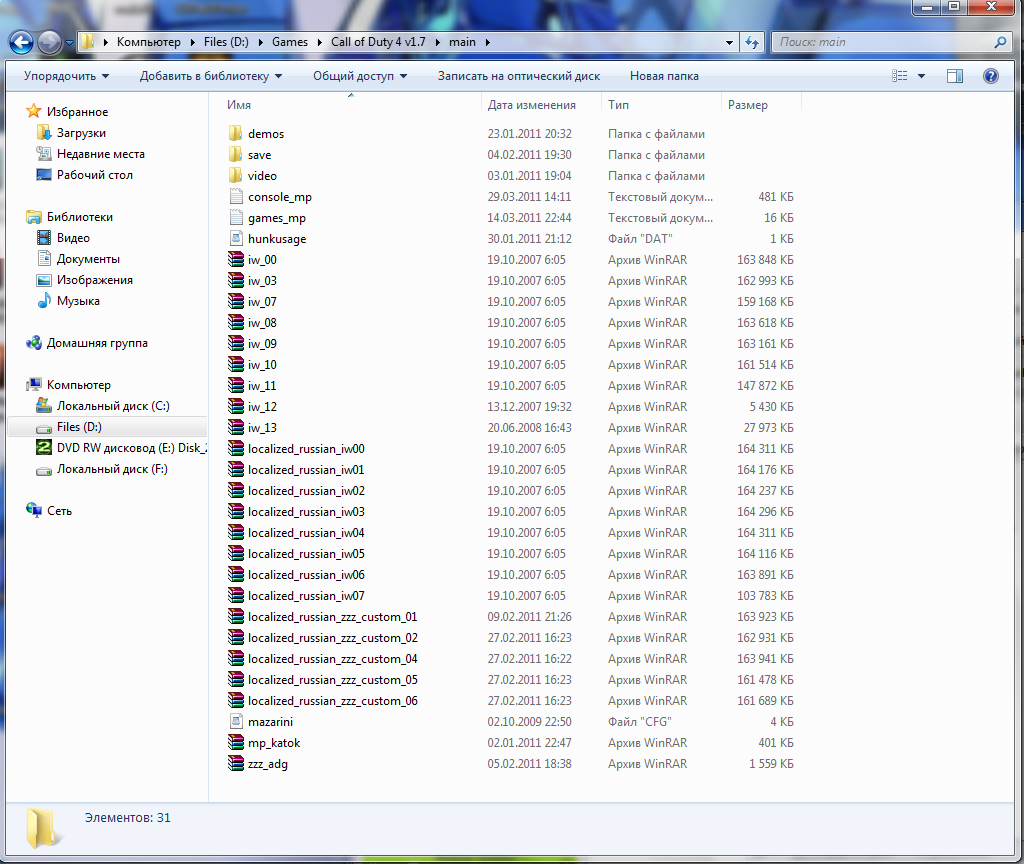
Task: Sort by 'Размер' column header
Action: pos(748,104)
